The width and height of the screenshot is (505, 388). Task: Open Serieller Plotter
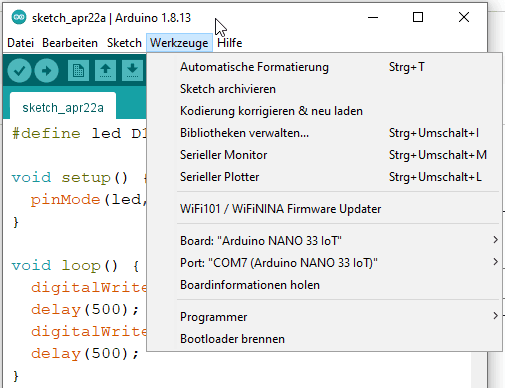click(324, 177)
